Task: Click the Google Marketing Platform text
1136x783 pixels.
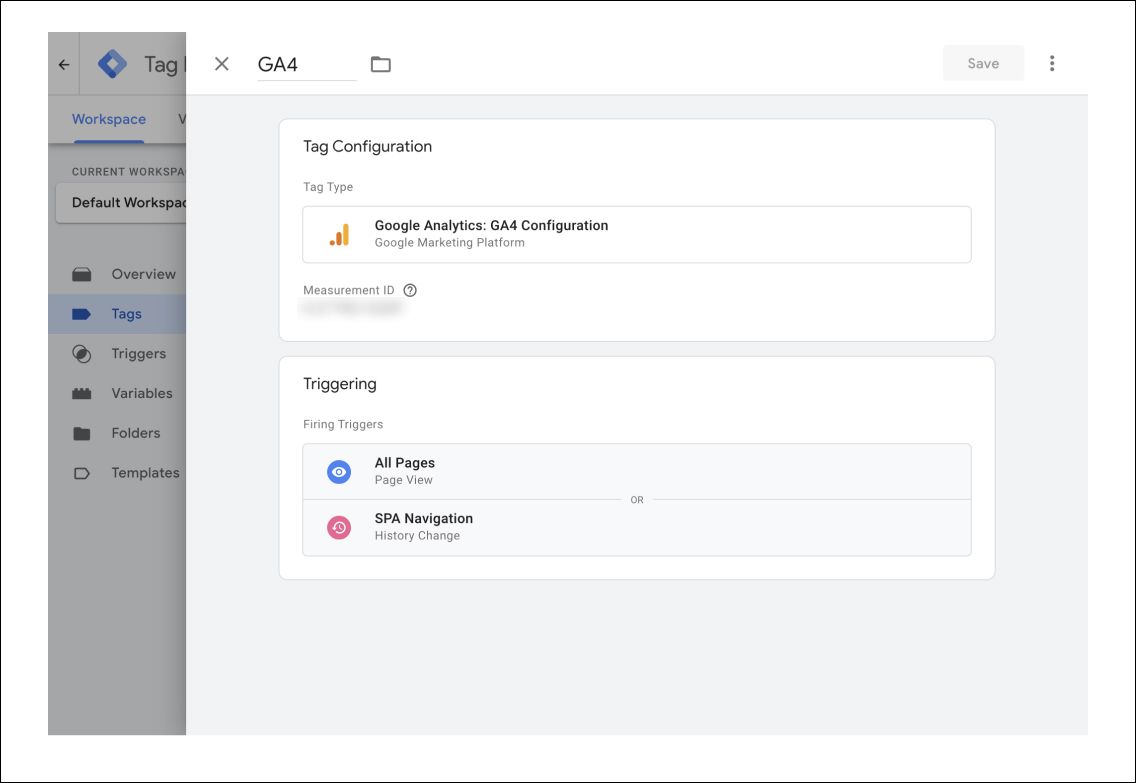Action: [450, 243]
